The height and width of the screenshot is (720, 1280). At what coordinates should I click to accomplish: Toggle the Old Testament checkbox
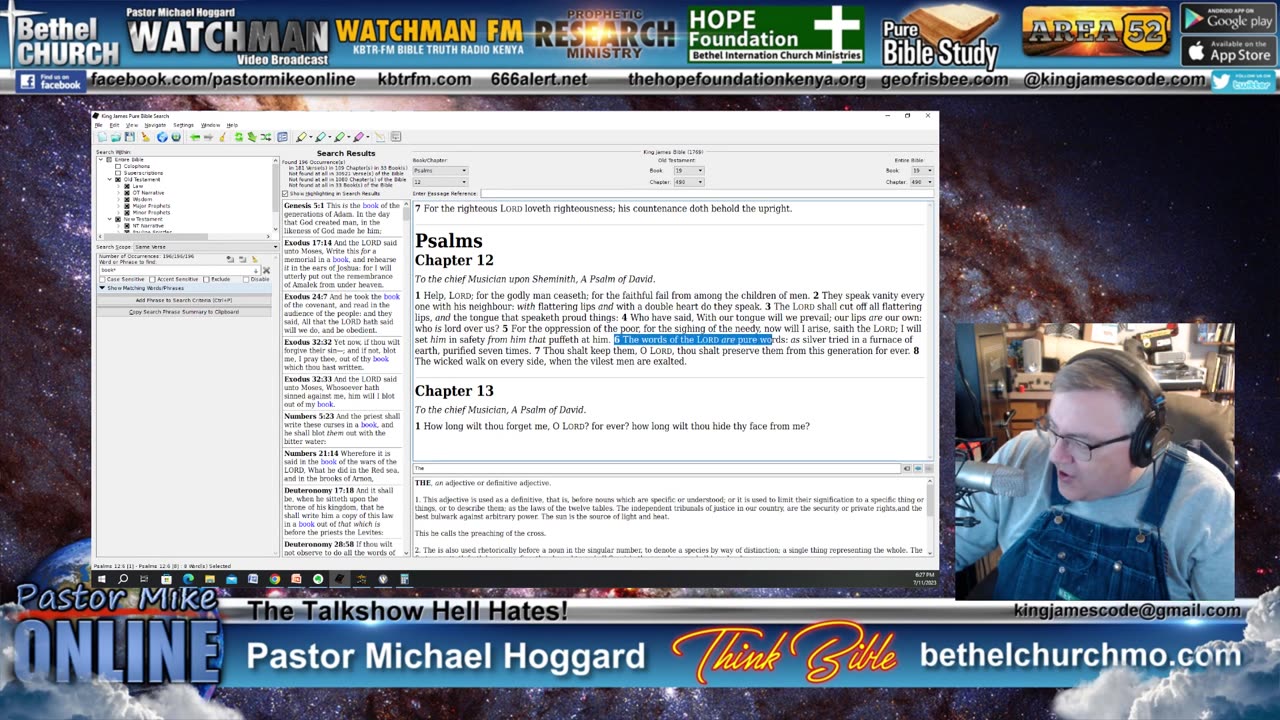tap(118, 179)
